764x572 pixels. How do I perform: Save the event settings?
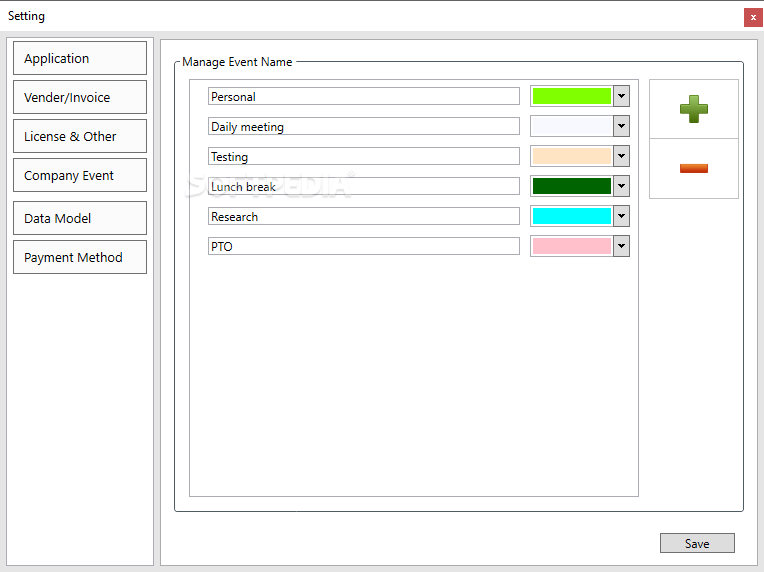coord(697,543)
